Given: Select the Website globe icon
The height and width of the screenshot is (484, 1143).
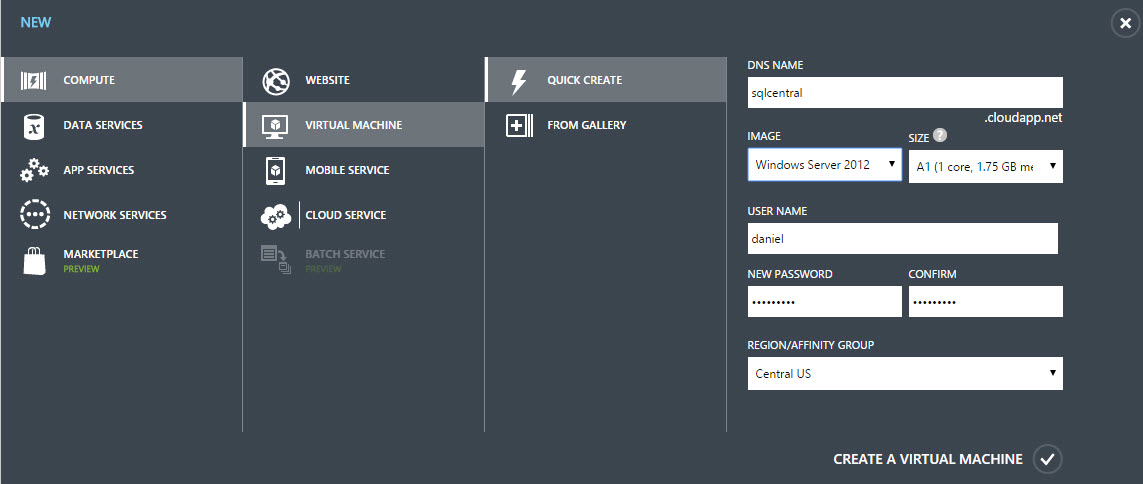Looking at the screenshot, I should [276, 80].
